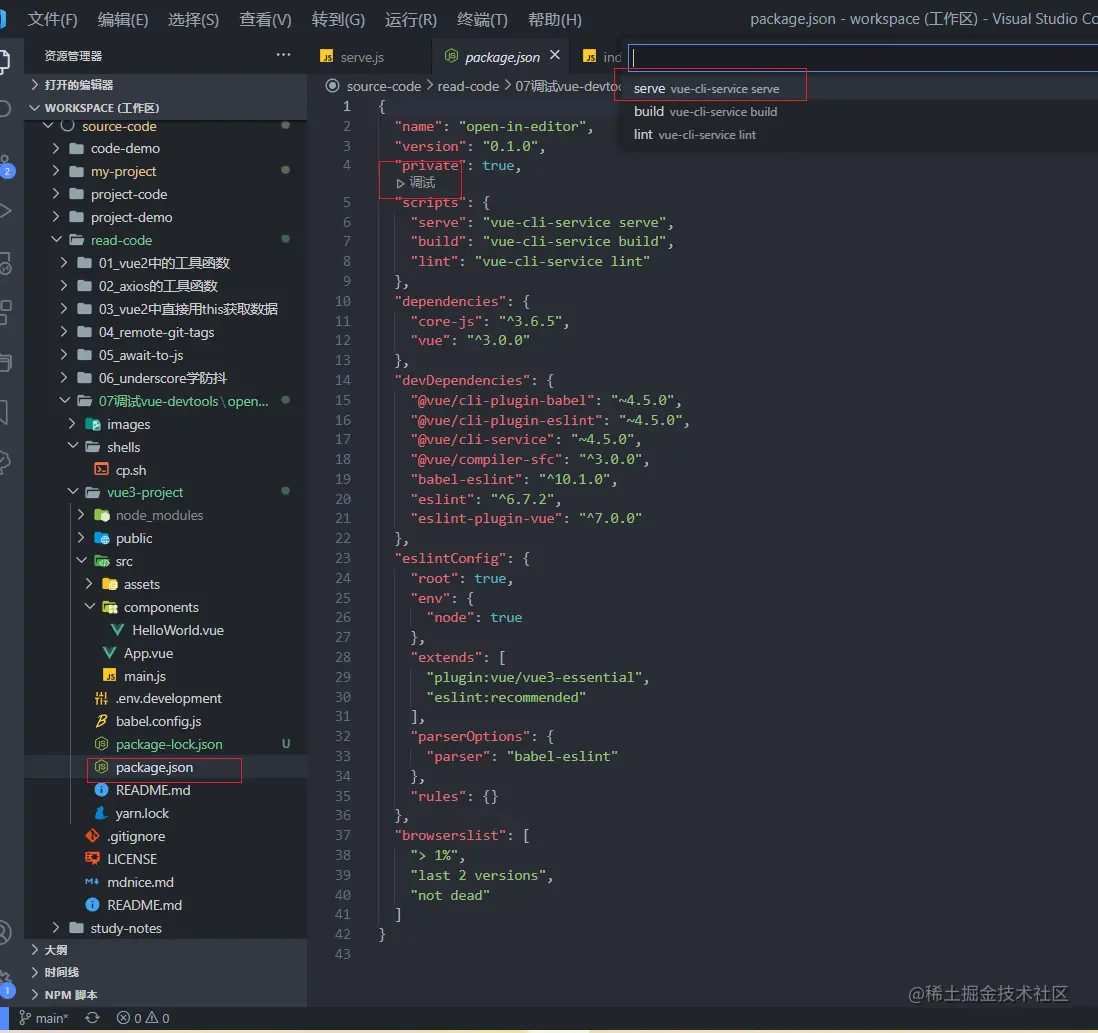Expand the 打开的编辑器 section
The image size is (1098, 1033).
click(165, 85)
